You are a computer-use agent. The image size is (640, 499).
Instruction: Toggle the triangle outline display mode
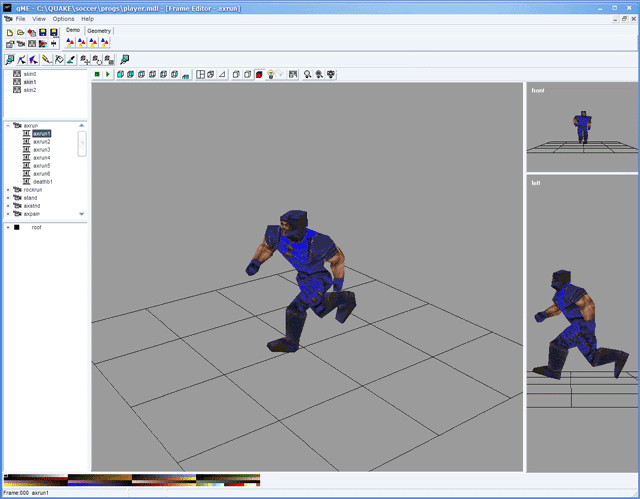222,74
